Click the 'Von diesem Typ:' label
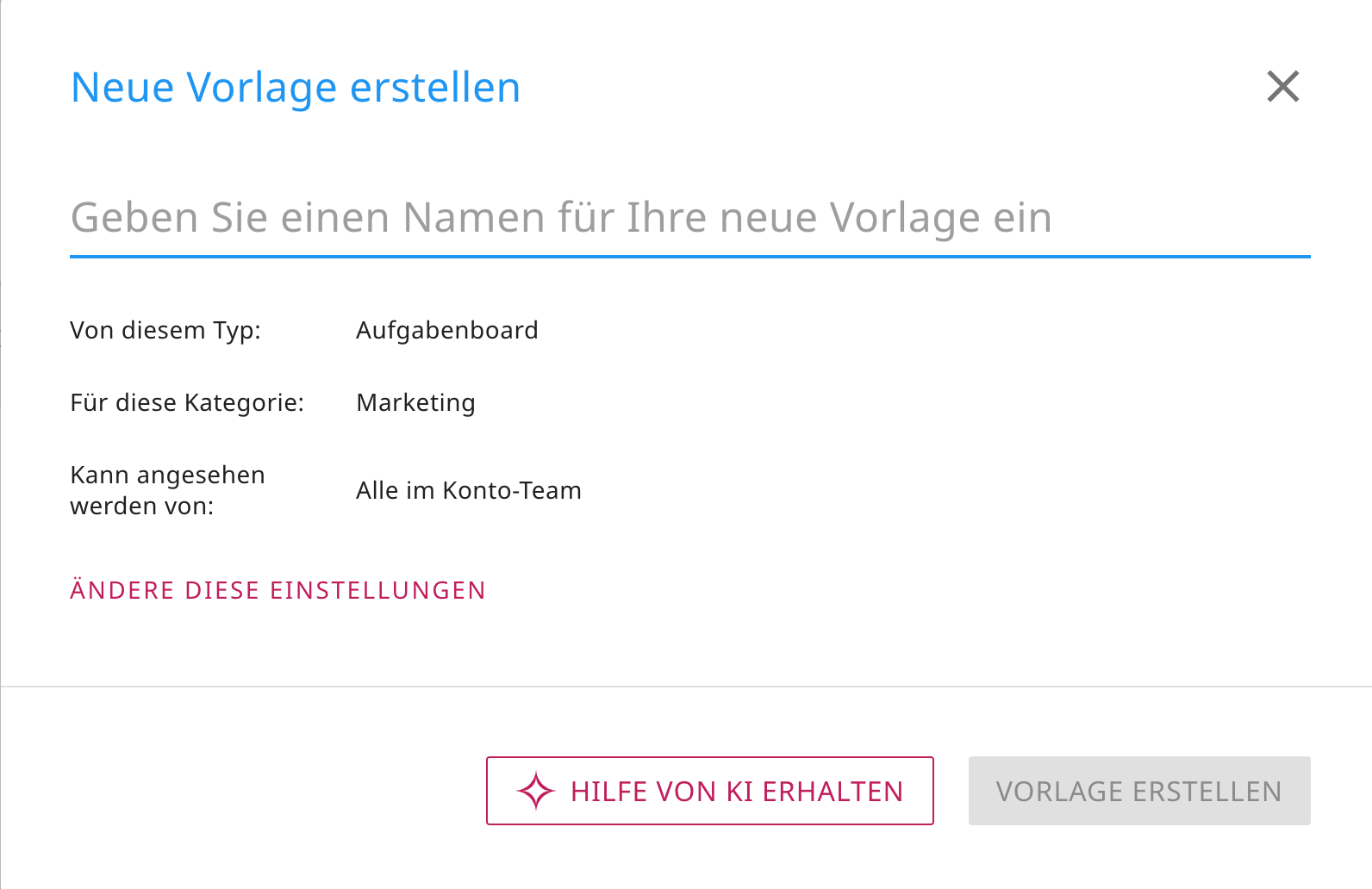The height and width of the screenshot is (889, 1372). [x=165, y=330]
